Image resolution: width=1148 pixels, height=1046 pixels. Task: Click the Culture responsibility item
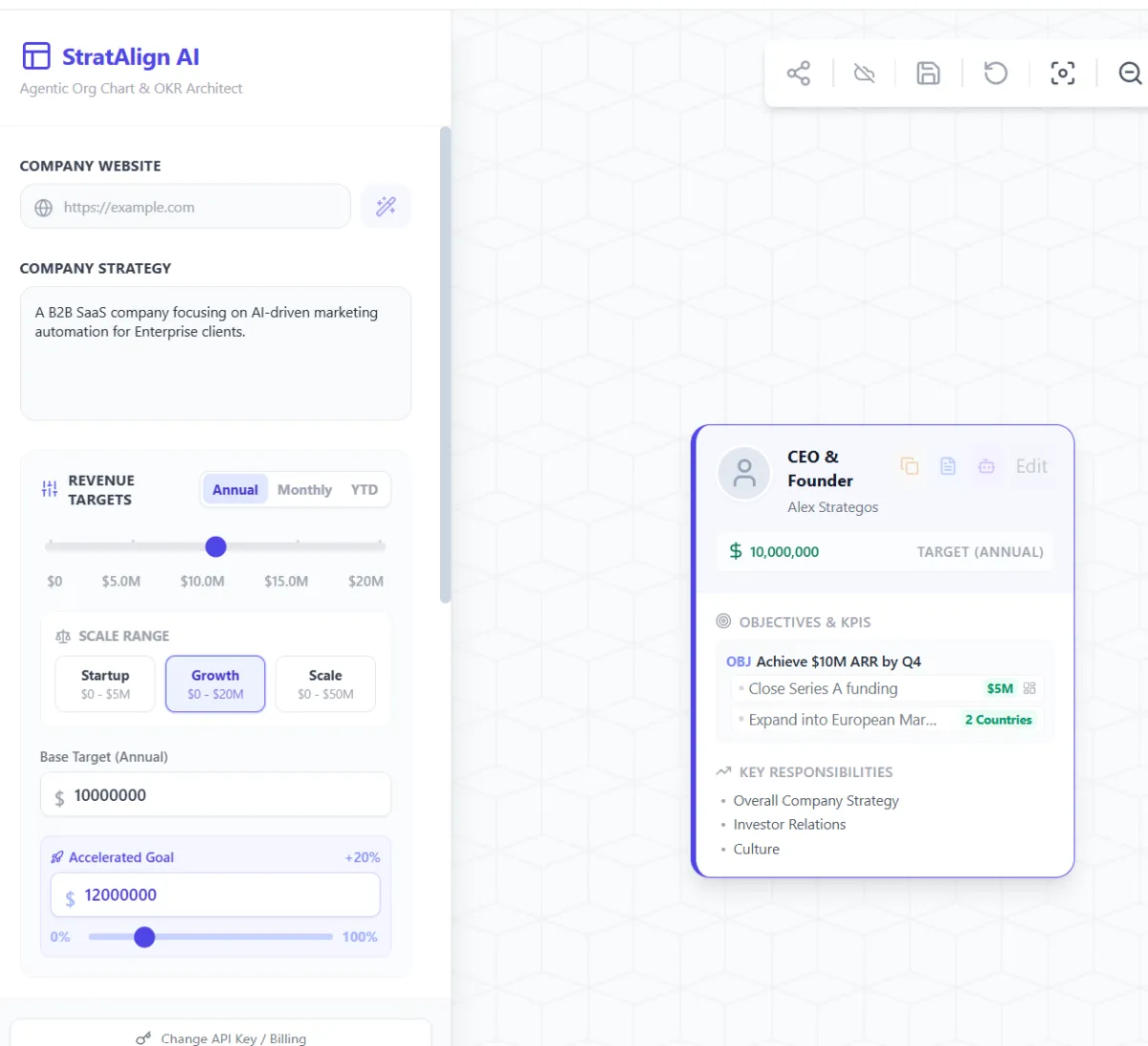[756, 849]
